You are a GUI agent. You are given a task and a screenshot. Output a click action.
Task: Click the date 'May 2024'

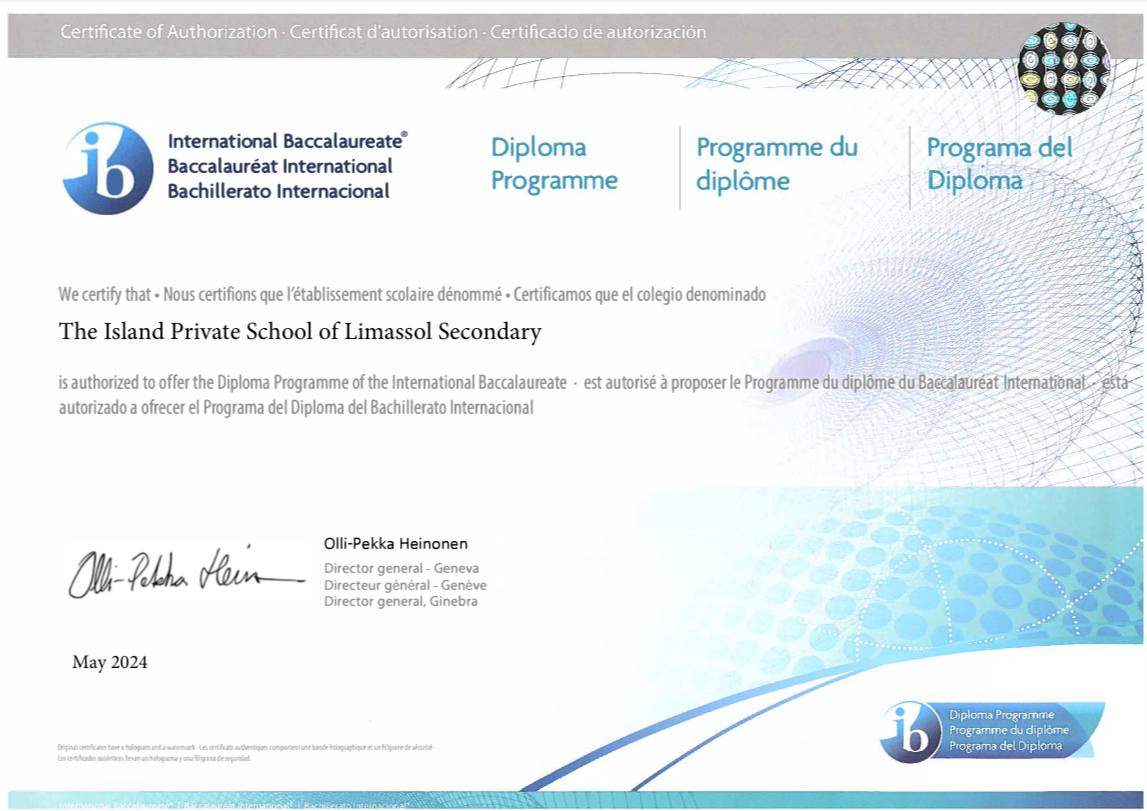(x=110, y=663)
